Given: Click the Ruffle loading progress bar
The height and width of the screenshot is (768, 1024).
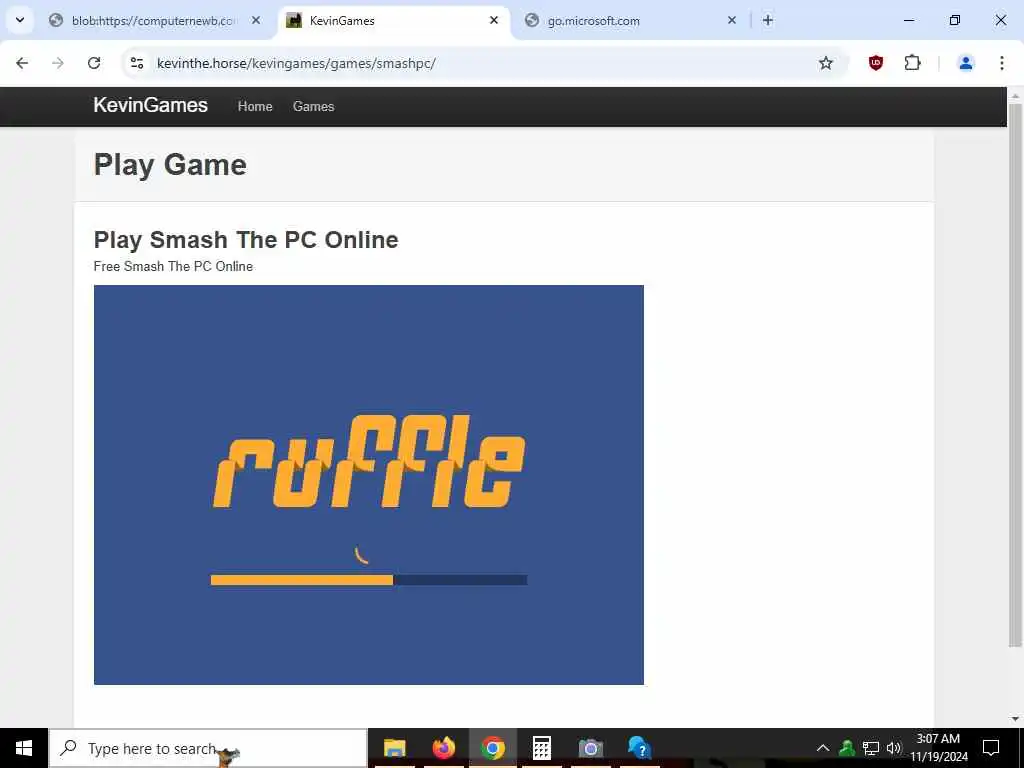Looking at the screenshot, I should click(x=369, y=580).
